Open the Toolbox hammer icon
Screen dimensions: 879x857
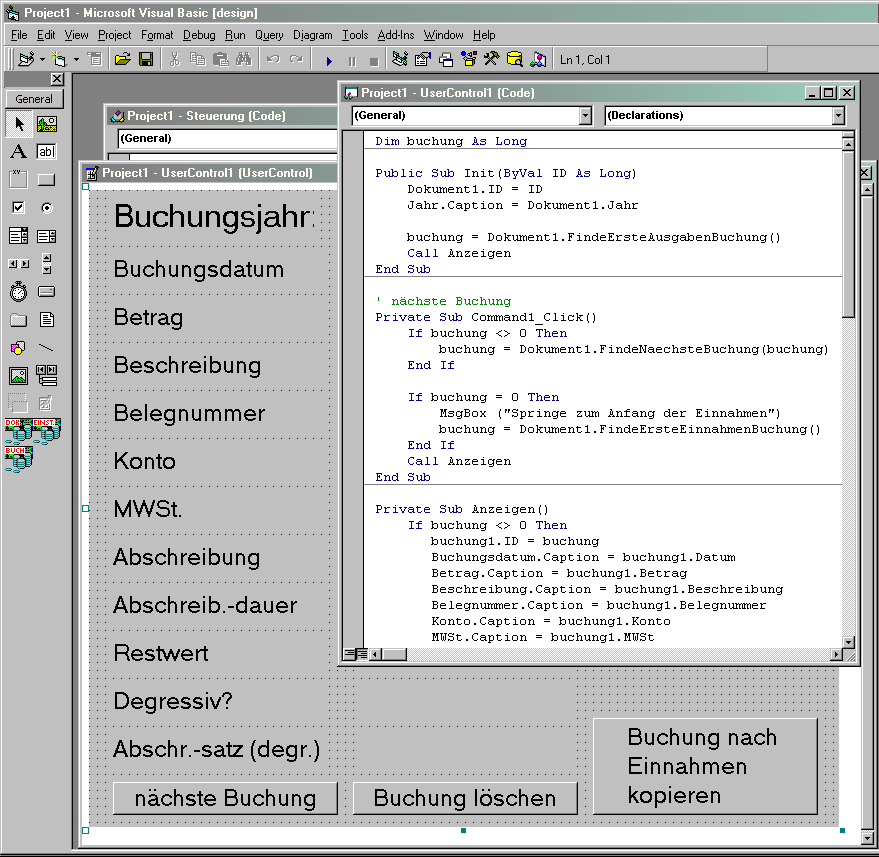point(492,59)
